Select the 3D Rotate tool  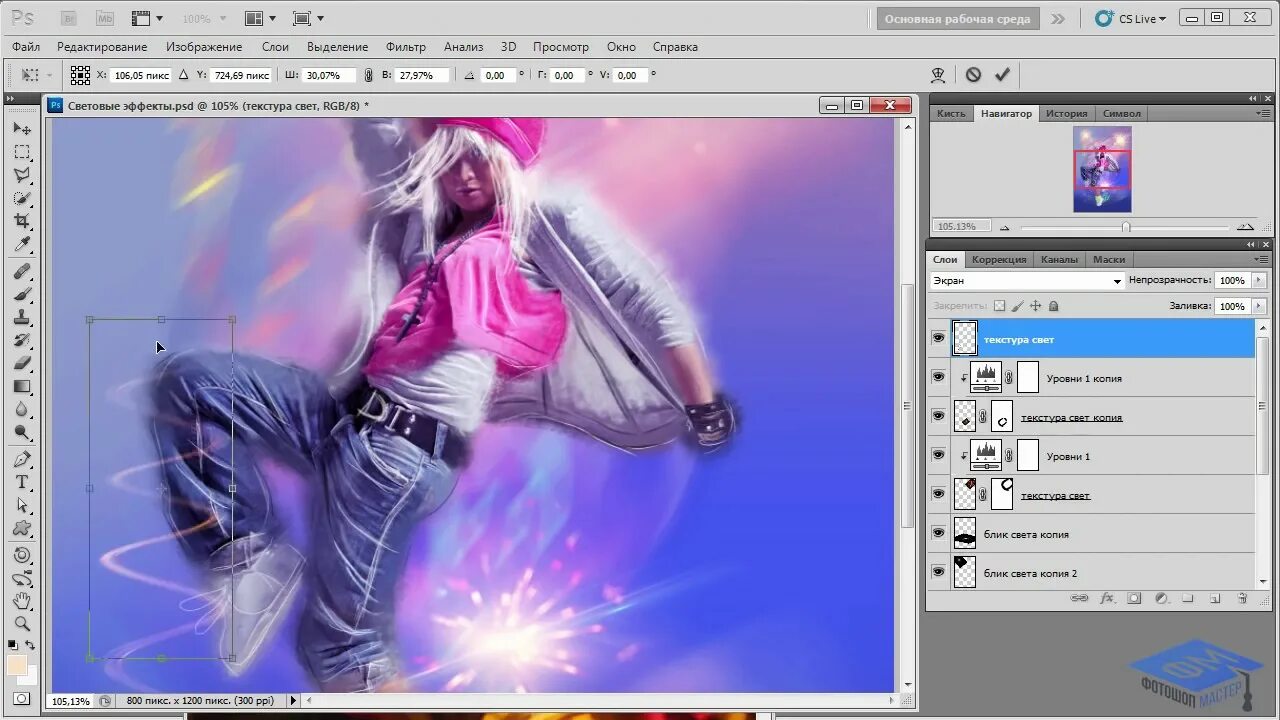tap(22, 555)
